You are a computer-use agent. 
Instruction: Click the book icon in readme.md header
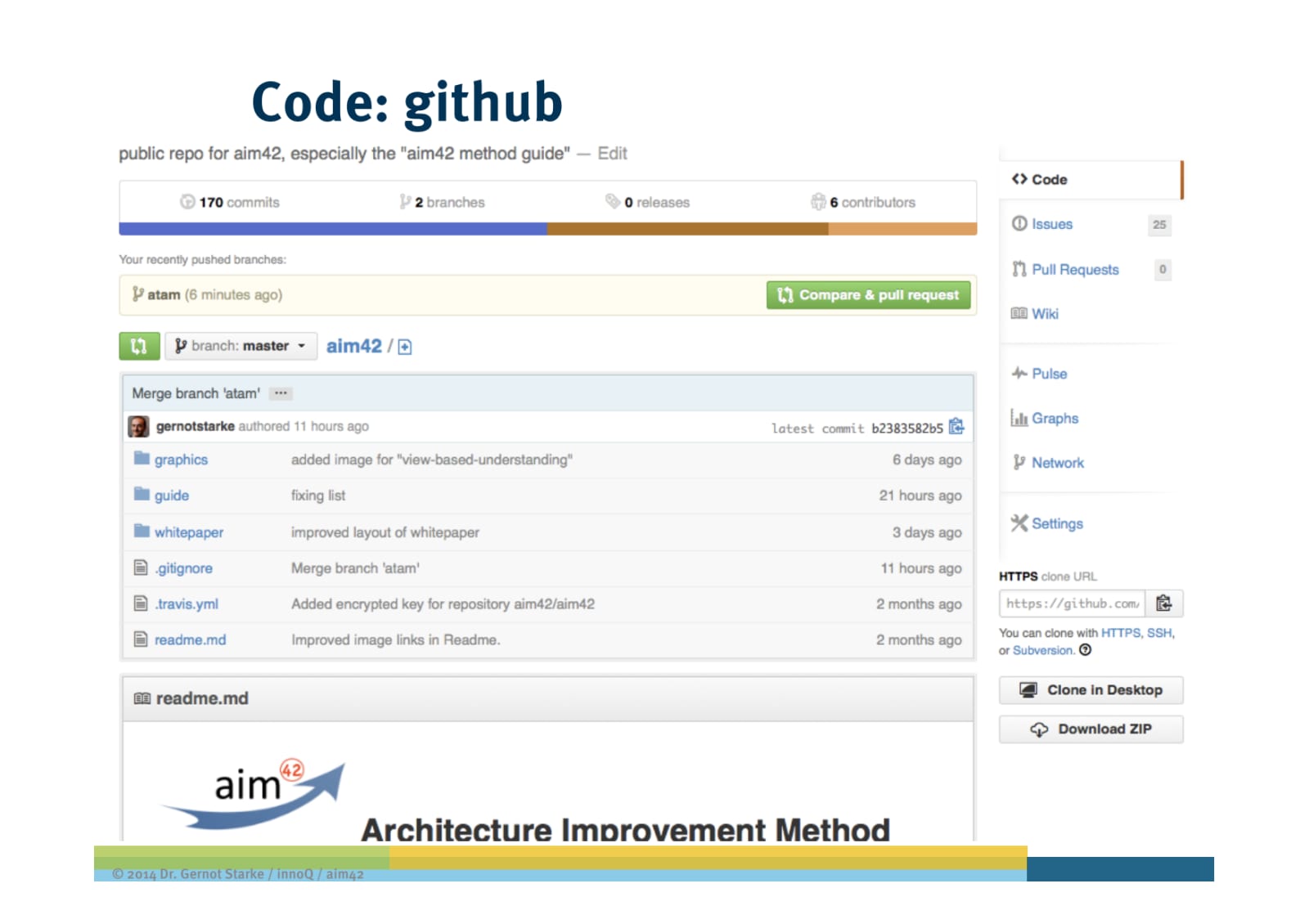point(142,698)
